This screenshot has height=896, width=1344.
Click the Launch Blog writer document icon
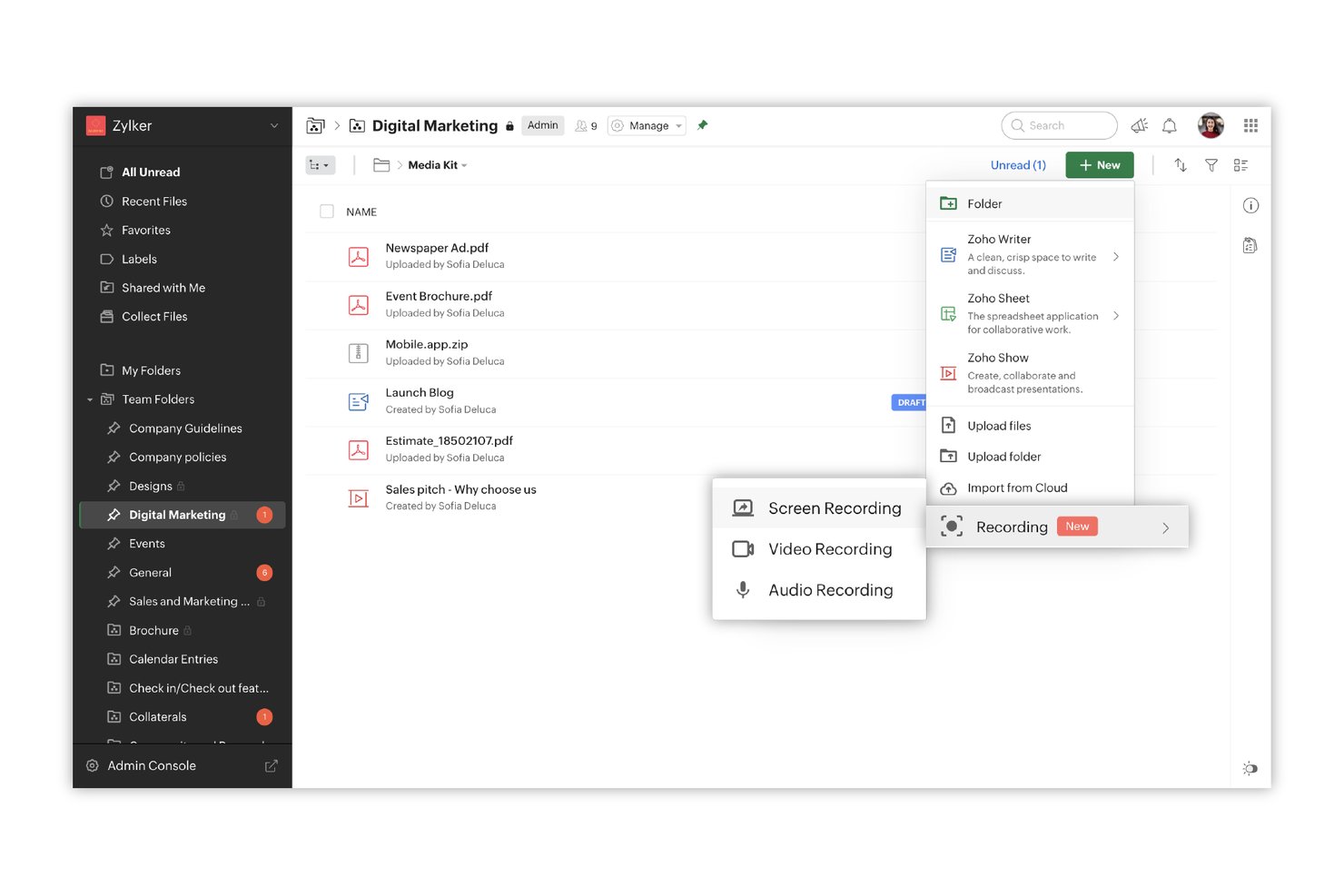click(x=359, y=401)
